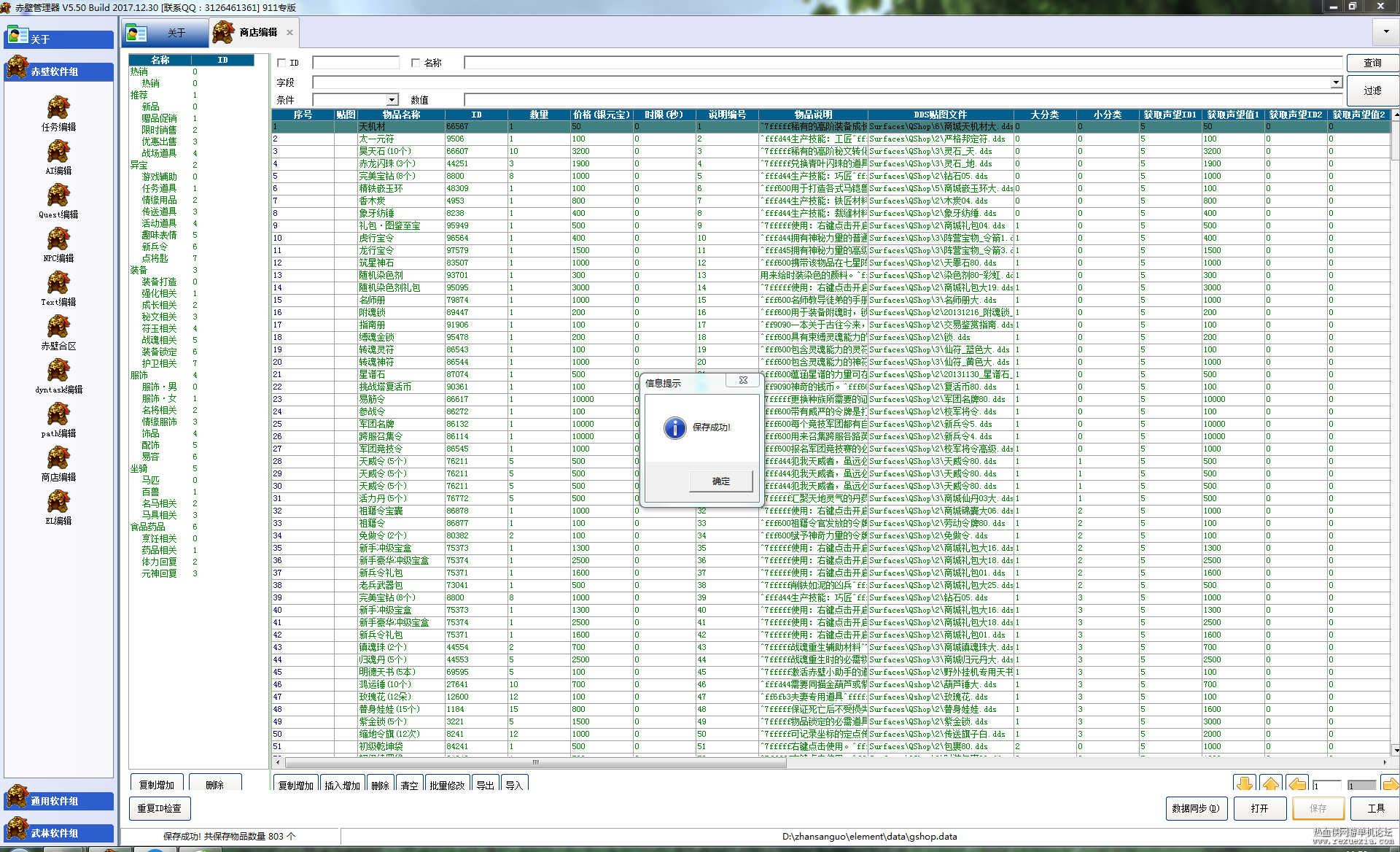Click the move-down orange arrow icon
The height and width of the screenshot is (852, 1400).
(x=1245, y=784)
